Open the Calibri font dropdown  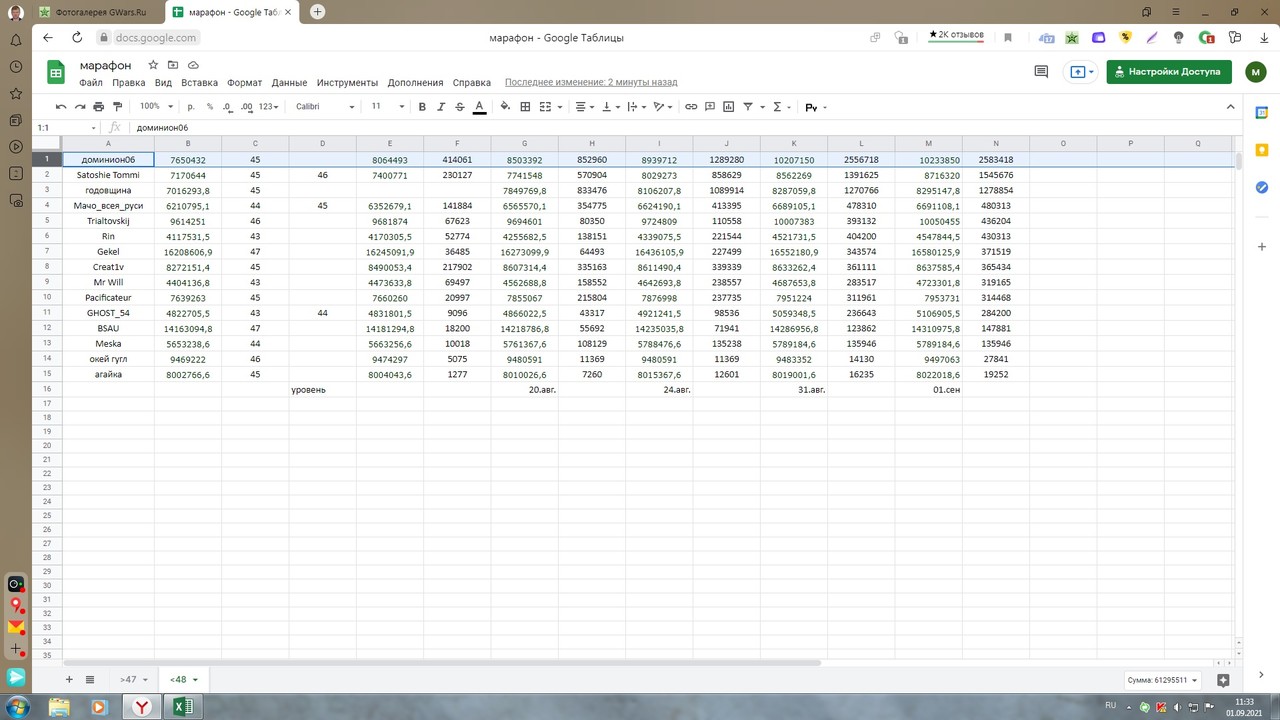coord(325,106)
